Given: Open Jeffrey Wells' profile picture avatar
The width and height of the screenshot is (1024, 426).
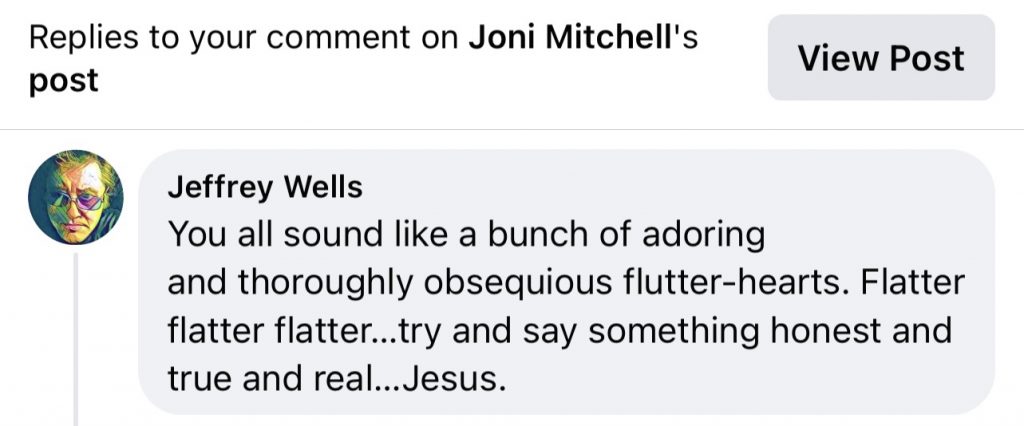Looking at the screenshot, I should point(76,198).
